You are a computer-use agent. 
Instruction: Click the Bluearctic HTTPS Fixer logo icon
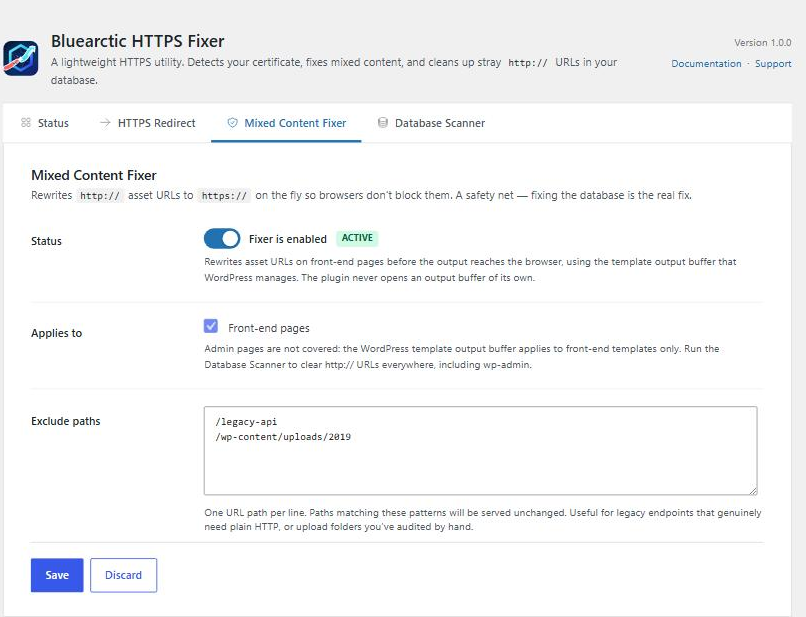point(21,58)
